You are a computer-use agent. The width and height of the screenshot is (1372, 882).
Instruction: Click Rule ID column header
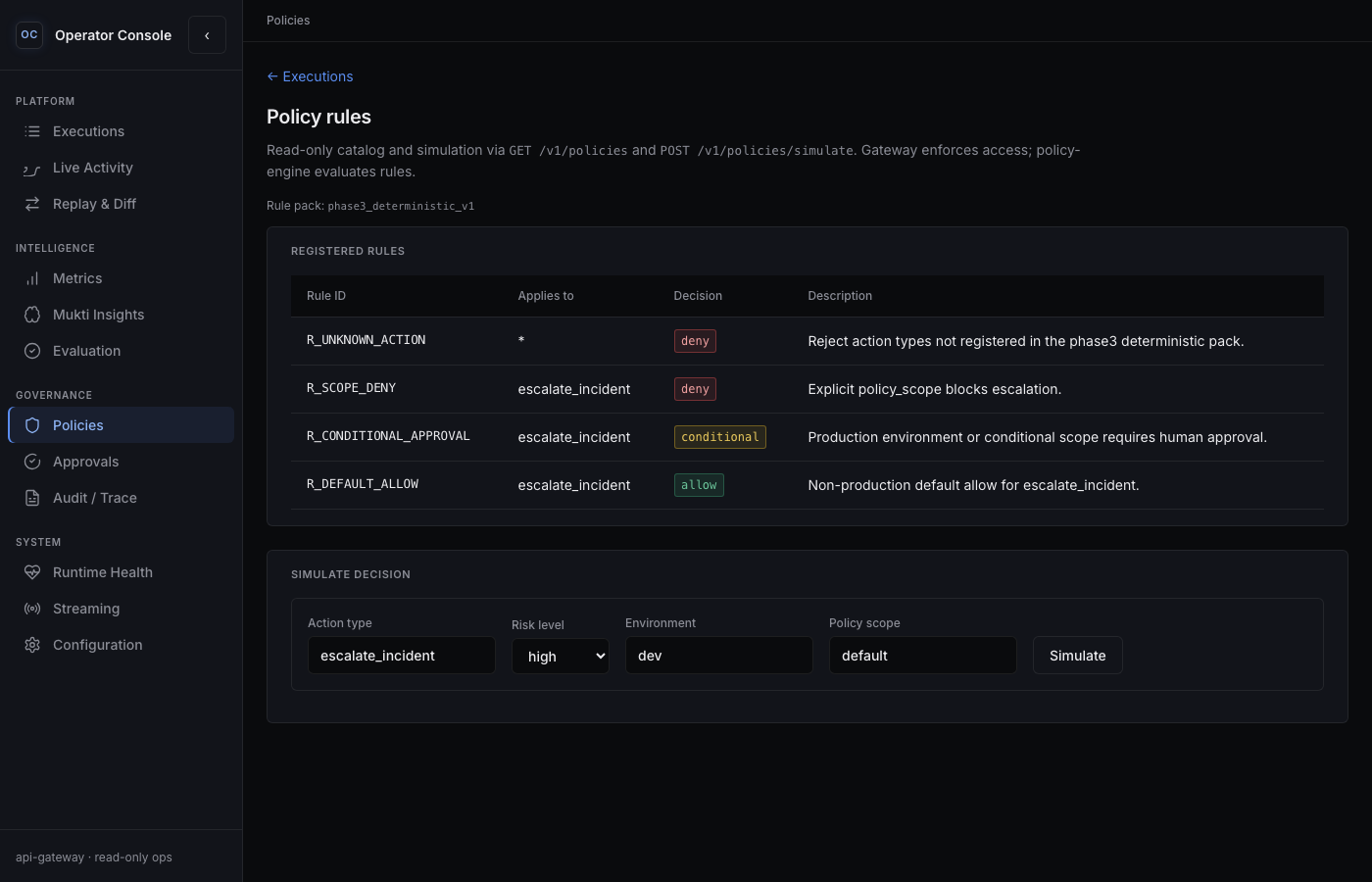click(326, 296)
